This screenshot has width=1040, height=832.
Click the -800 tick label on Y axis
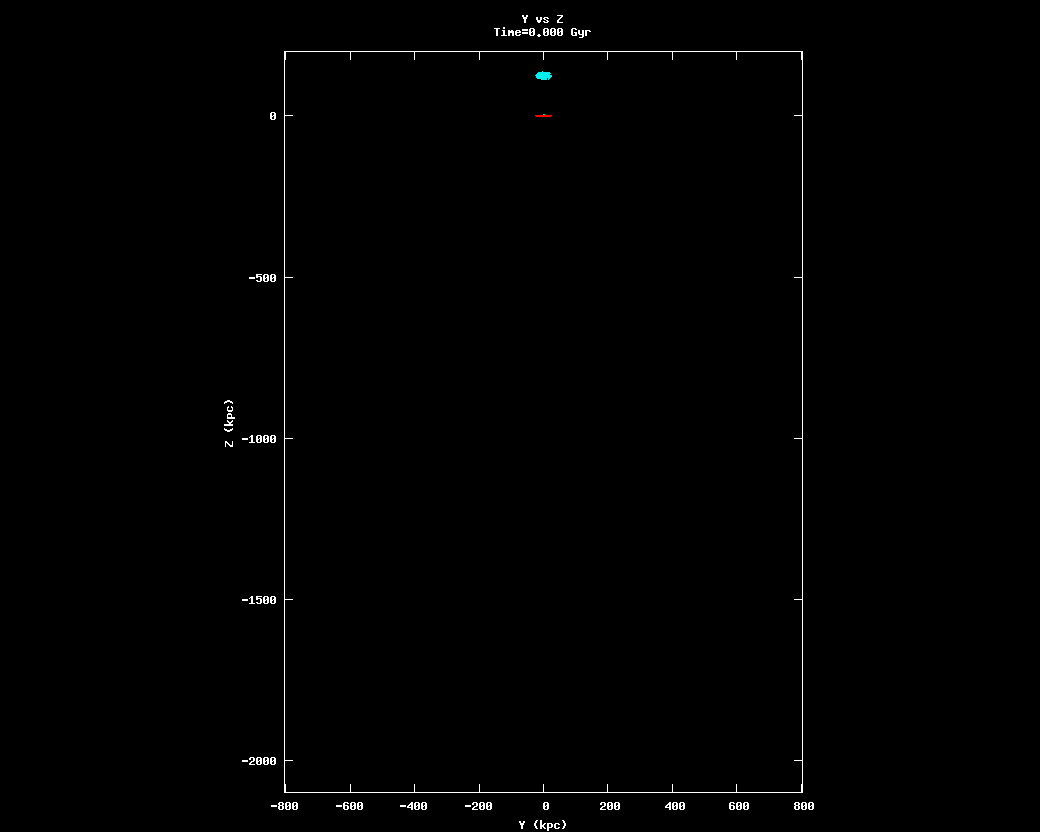(x=284, y=806)
